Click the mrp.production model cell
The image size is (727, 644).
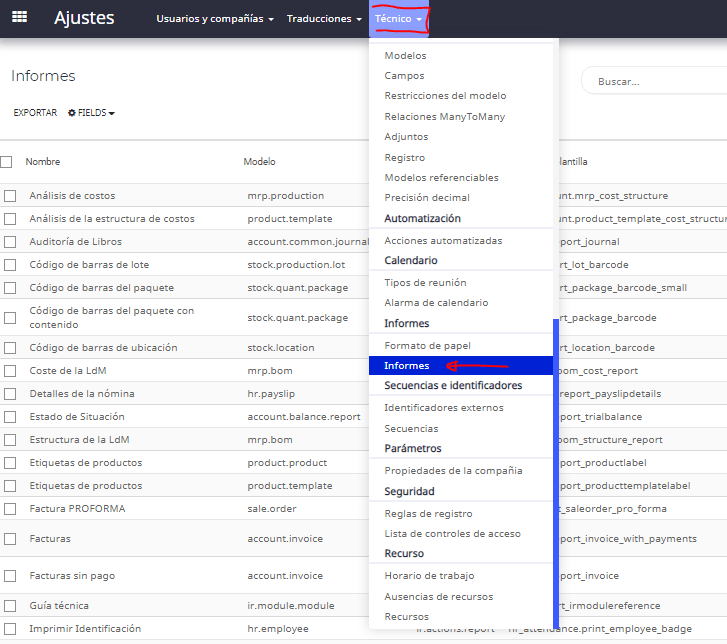286,196
